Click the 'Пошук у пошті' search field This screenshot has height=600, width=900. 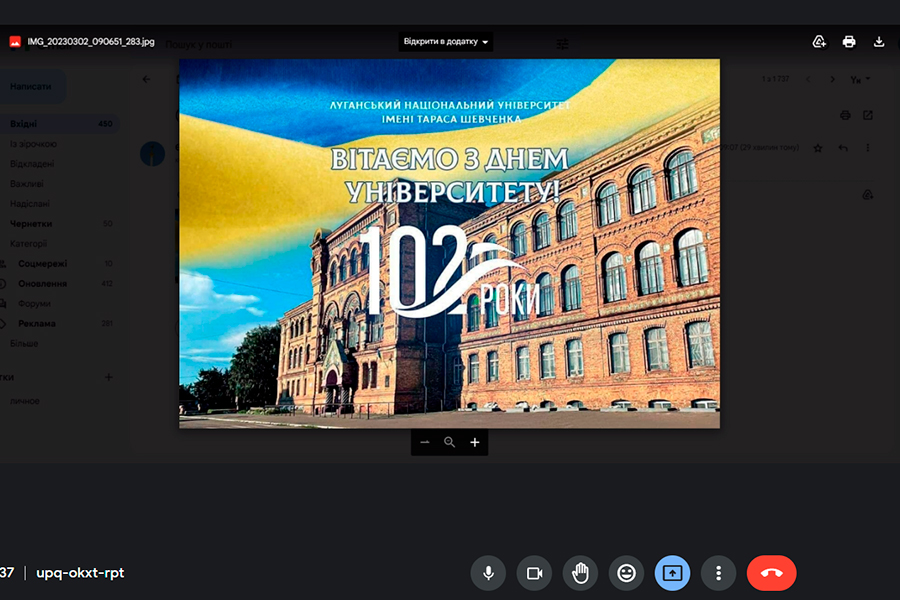pos(199,44)
